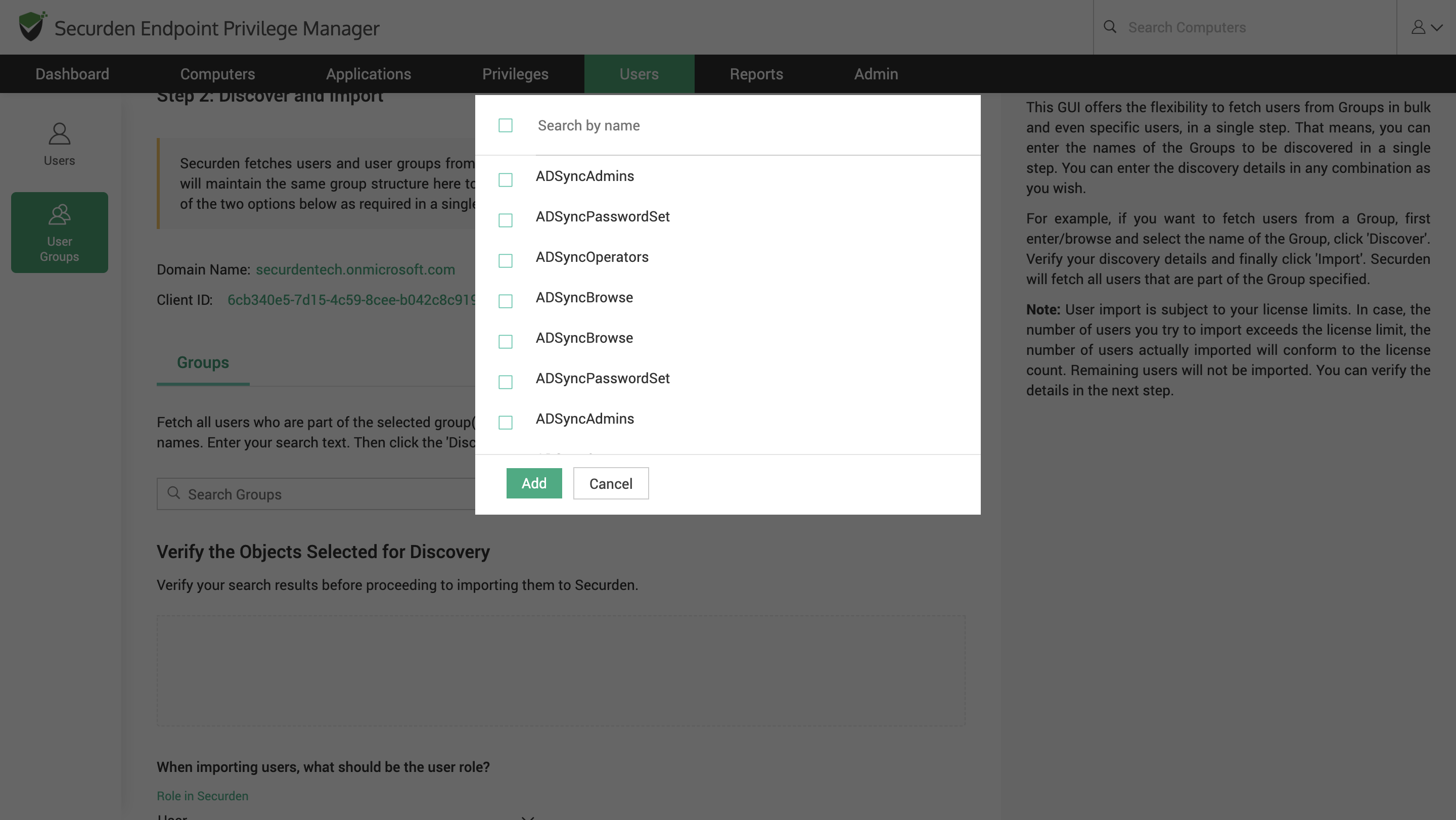This screenshot has height=820, width=1456.
Task: Click the Securden Endpoint Privilege Manager title
Action: 216,28
